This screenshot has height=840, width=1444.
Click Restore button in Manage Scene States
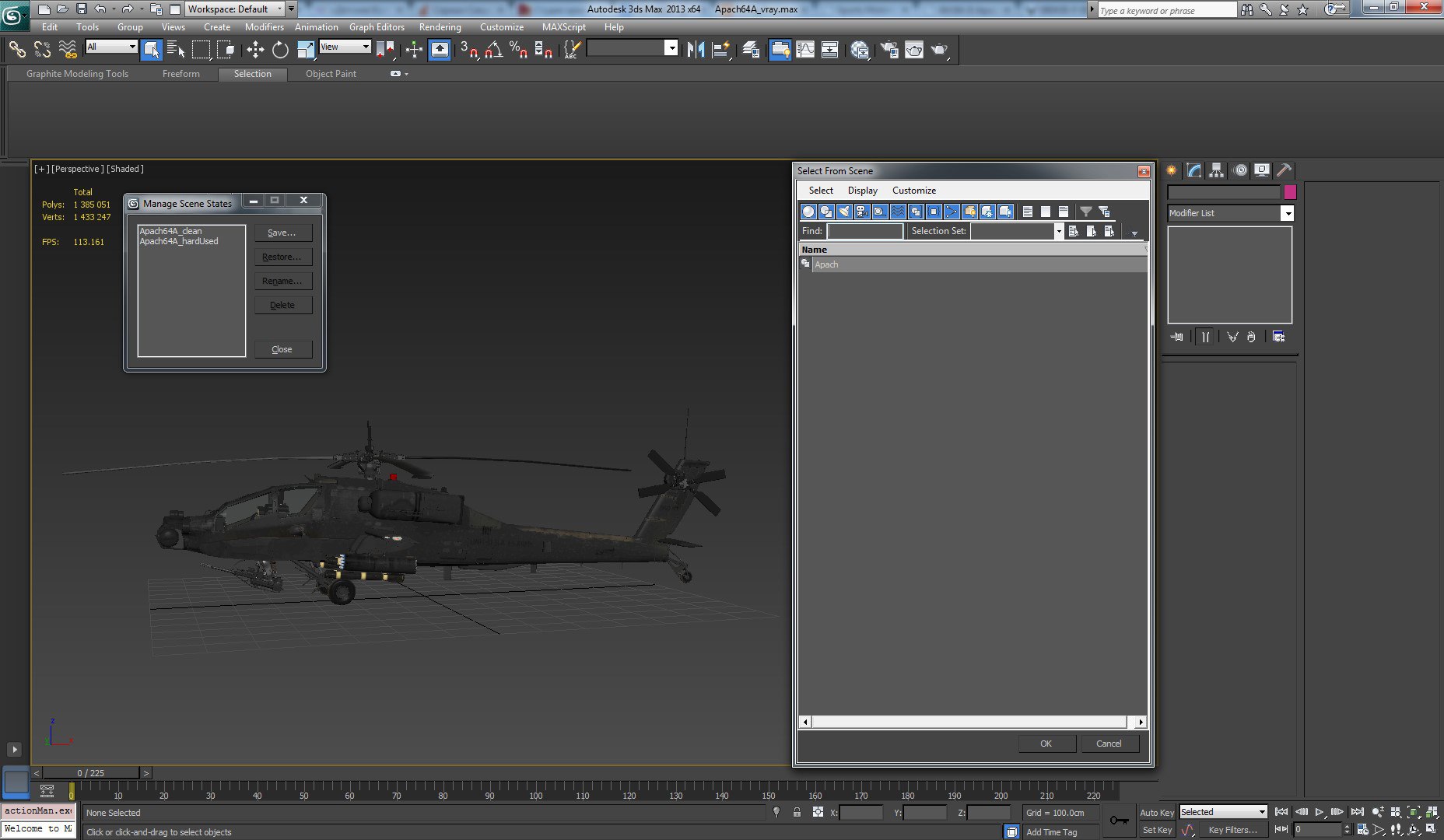[283, 257]
